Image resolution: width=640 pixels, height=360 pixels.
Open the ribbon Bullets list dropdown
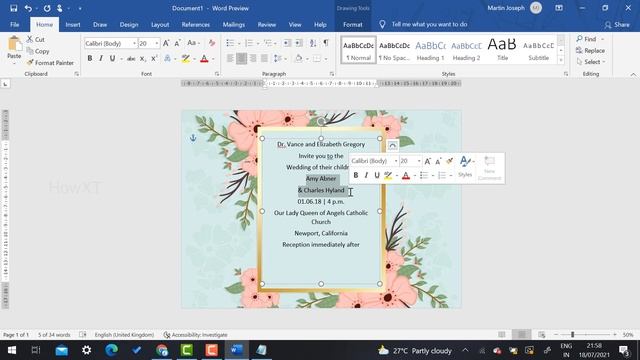click(238, 43)
